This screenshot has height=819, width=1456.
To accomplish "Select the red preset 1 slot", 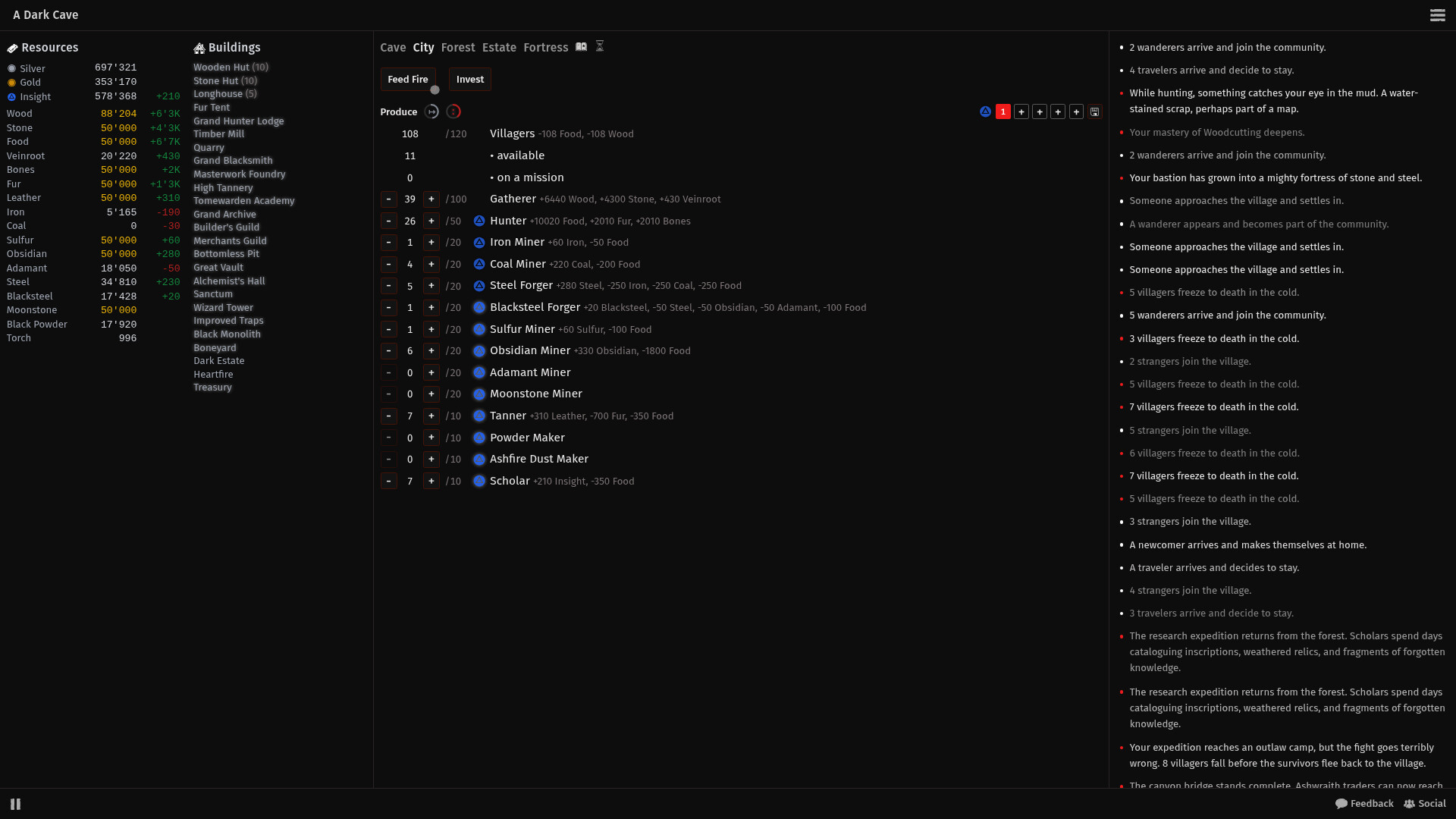I will [x=1003, y=111].
